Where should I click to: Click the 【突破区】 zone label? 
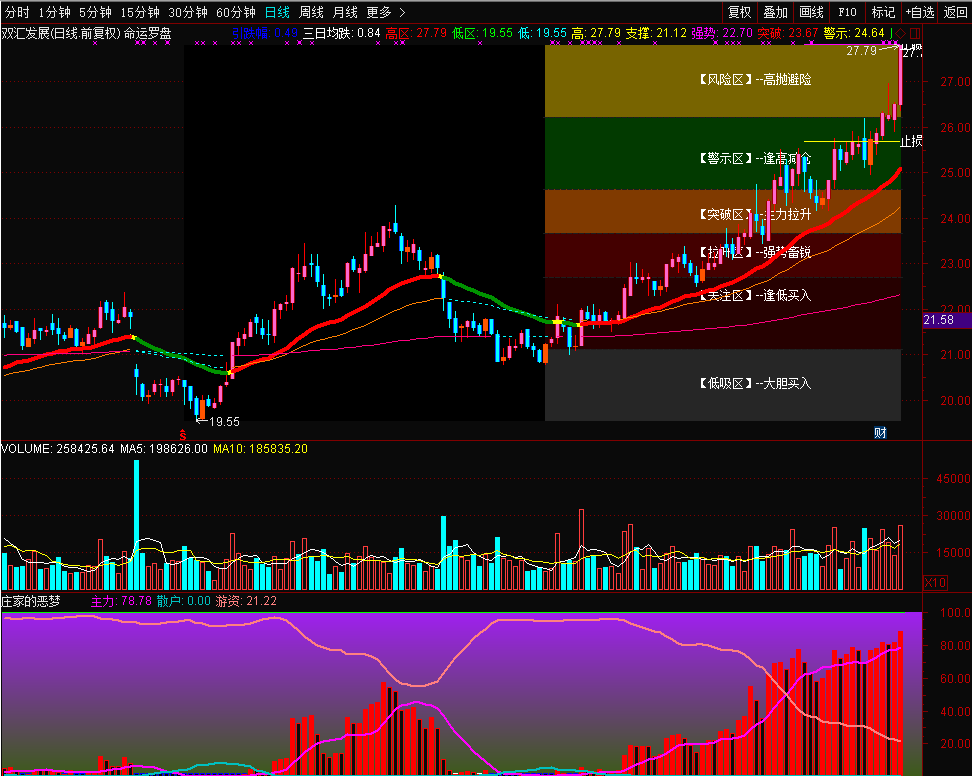725,214
